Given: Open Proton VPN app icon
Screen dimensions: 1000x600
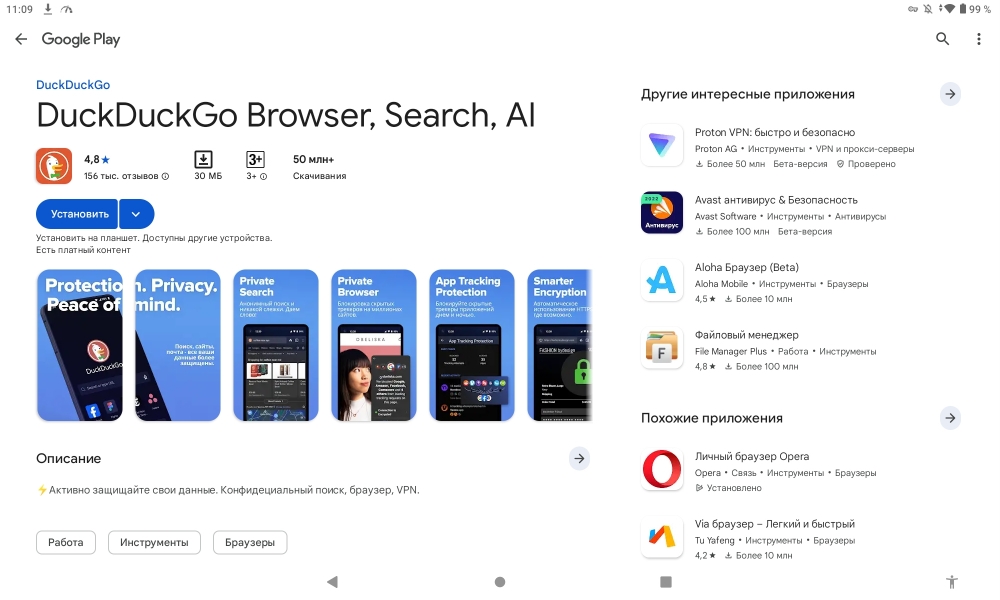Looking at the screenshot, I should click(661, 145).
